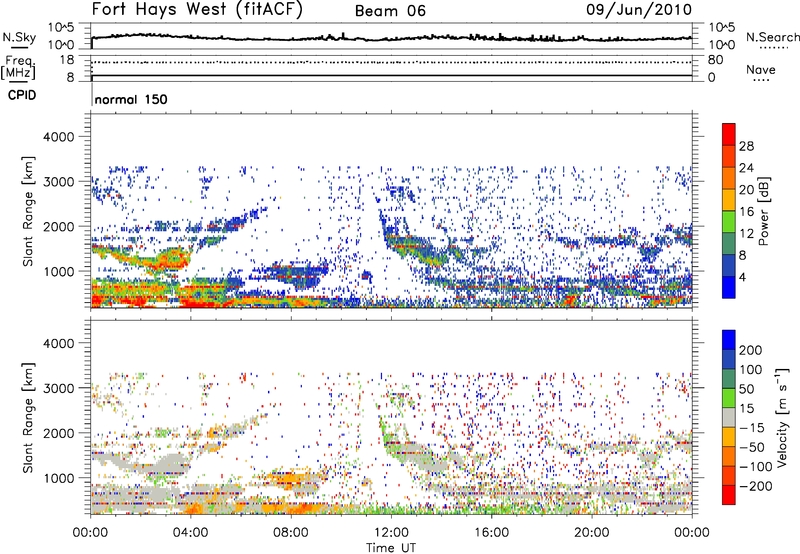Image resolution: width=800 pixels, height=554 pixels.
Task: Click the "10^0" tick next to N.Search
Action: click(722, 45)
